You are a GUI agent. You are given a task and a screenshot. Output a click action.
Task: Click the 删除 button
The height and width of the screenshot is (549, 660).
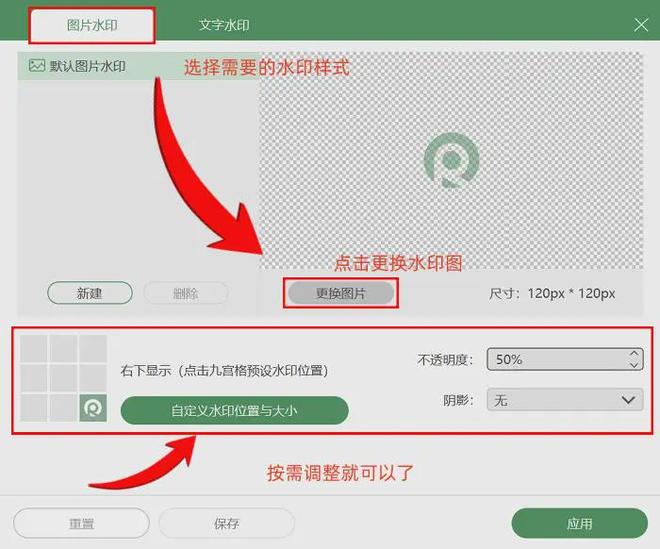[186, 293]
